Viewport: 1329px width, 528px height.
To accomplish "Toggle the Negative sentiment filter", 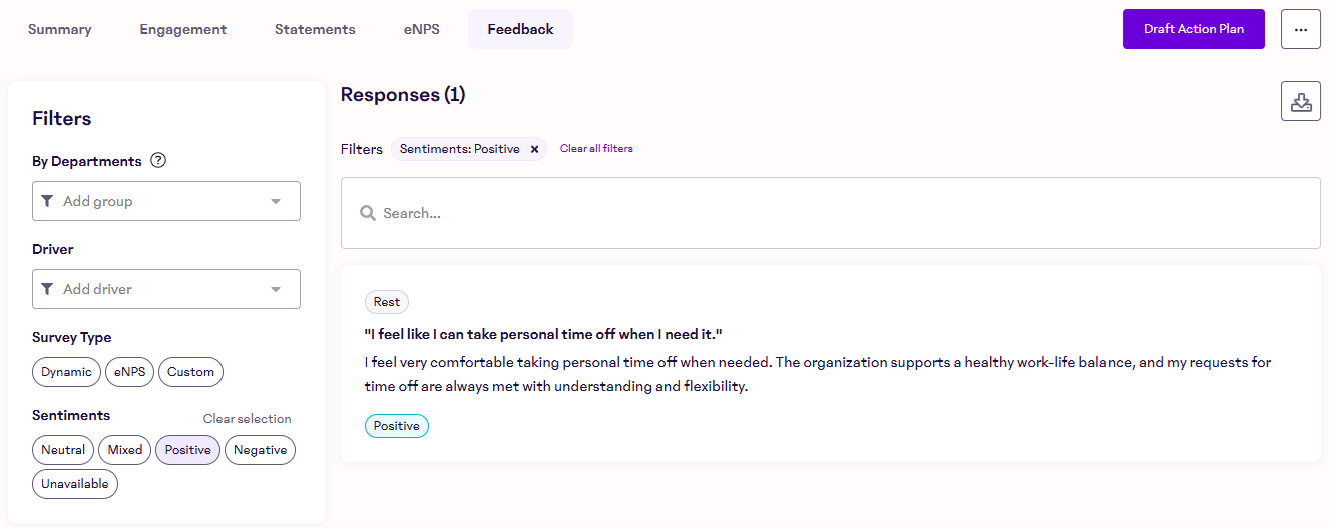I will pos(260,450).
